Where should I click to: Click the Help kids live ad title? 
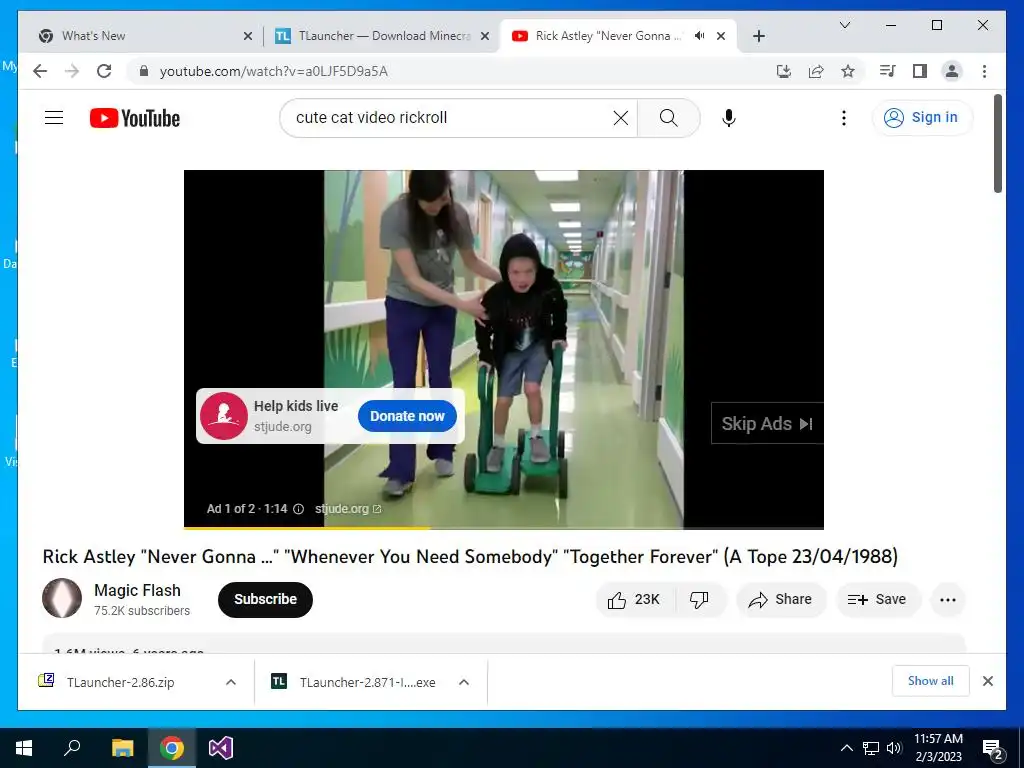pos(296,406)
